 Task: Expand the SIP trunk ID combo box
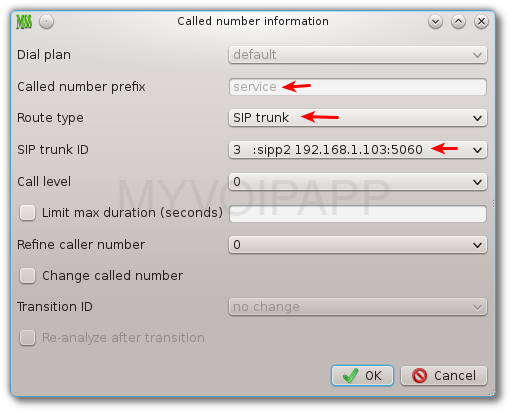pyautogui.click(x=358, y=150)
